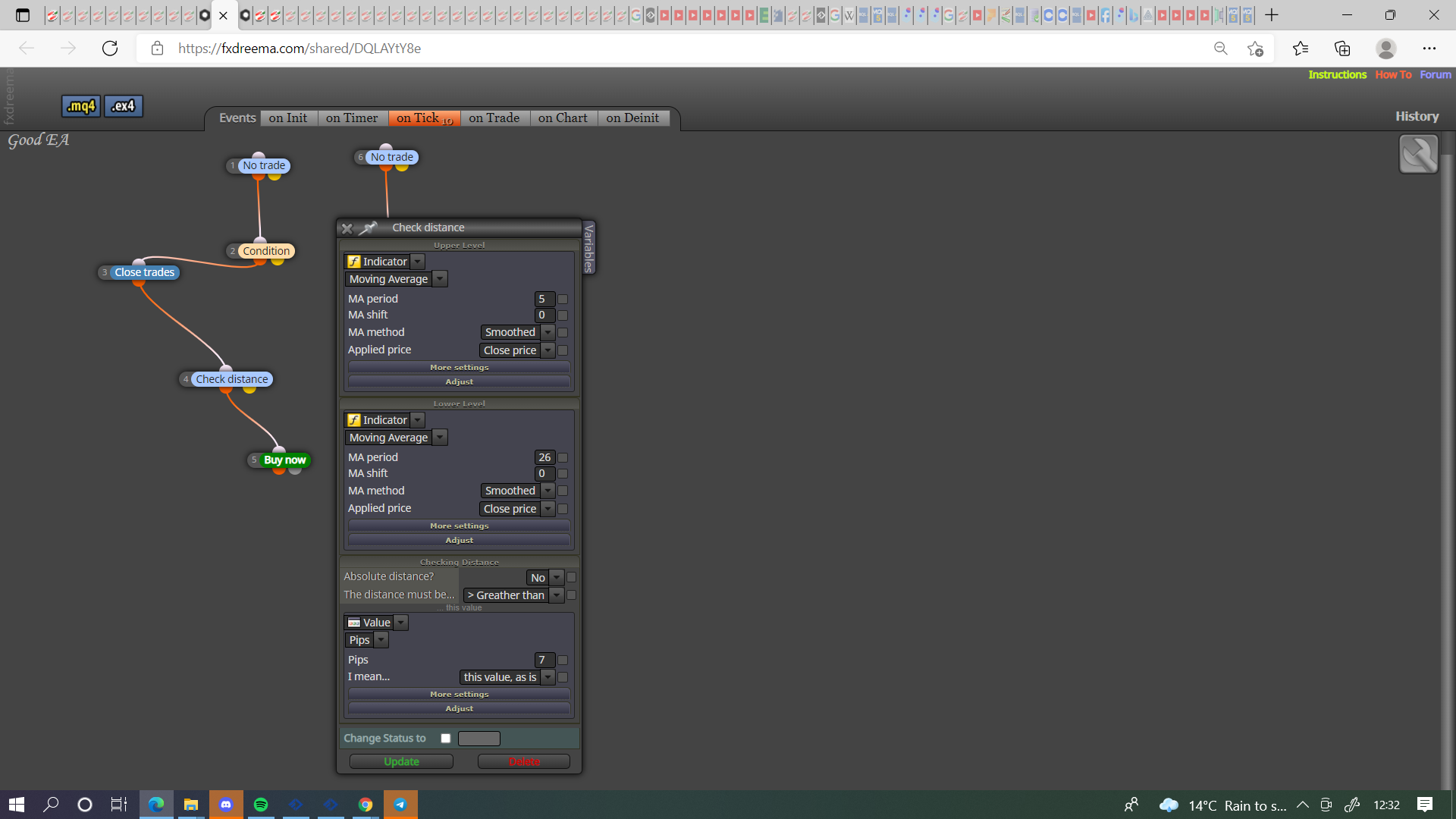Toggle checkbox beside lower MA method

[x=563, y=491]
